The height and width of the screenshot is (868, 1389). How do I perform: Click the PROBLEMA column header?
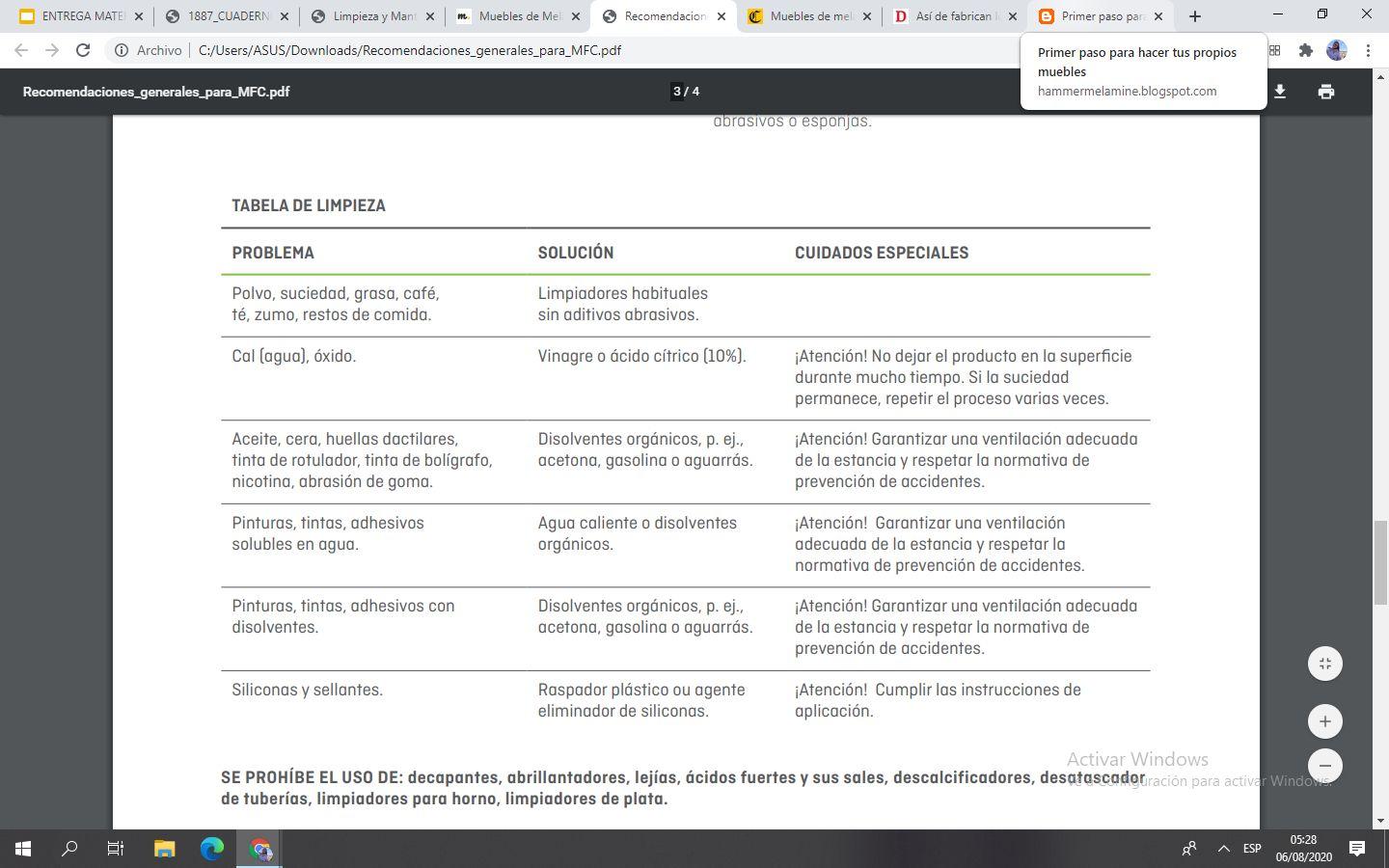coord(273,253)
